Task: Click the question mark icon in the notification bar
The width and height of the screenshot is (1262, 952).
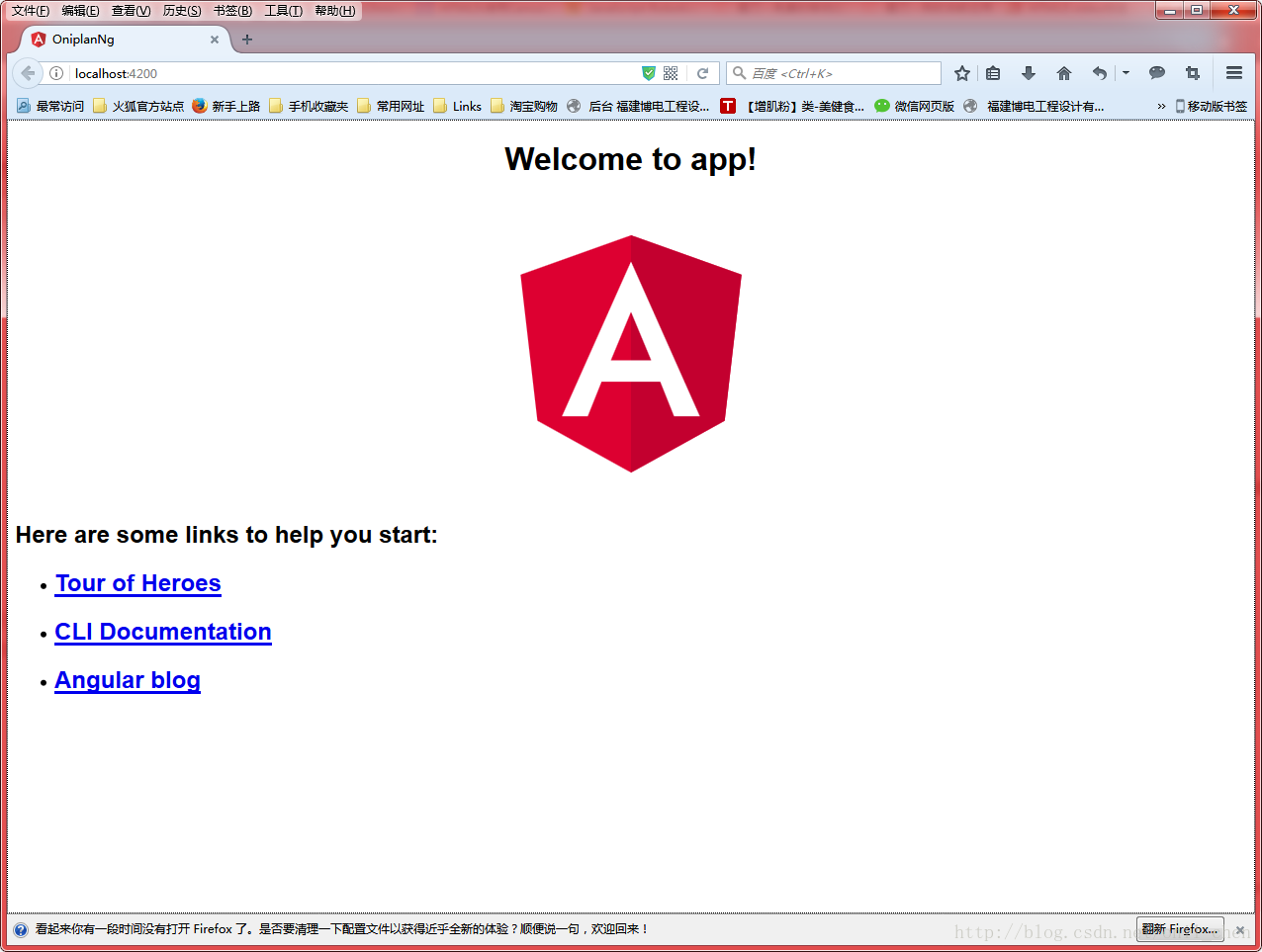Action: pyautogui.click(x=21, y=929)
